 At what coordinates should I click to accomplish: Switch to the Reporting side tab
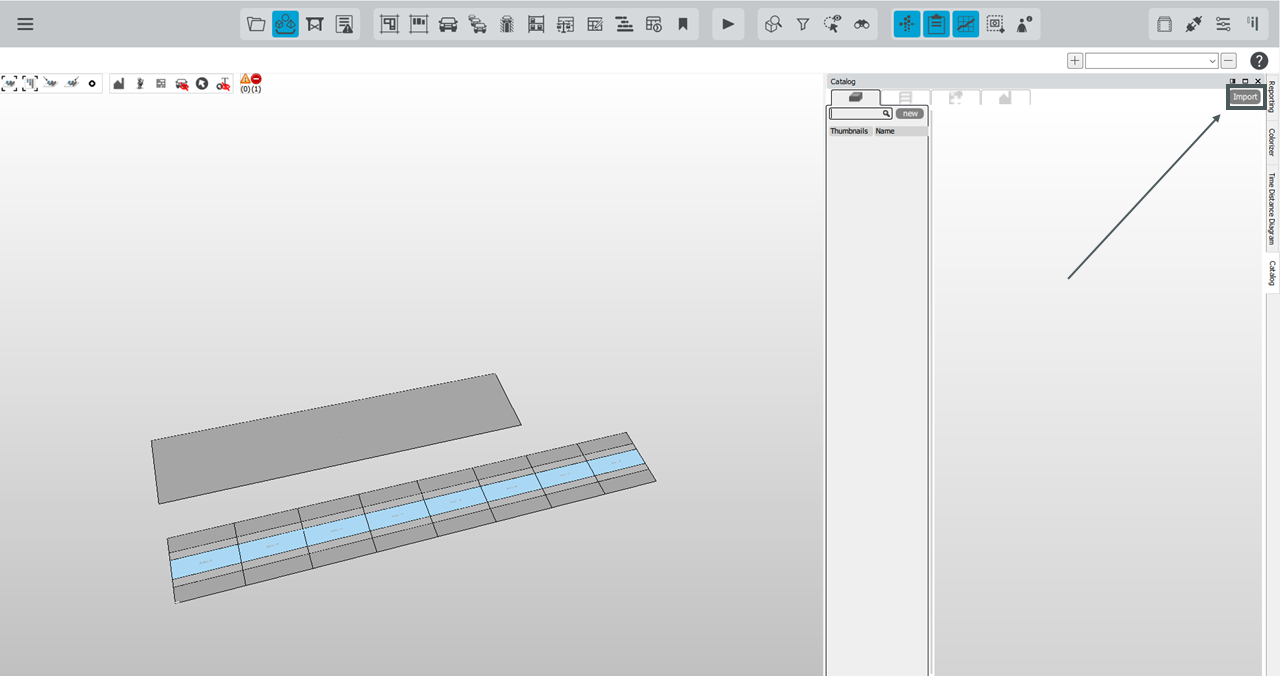[1272, 97]
